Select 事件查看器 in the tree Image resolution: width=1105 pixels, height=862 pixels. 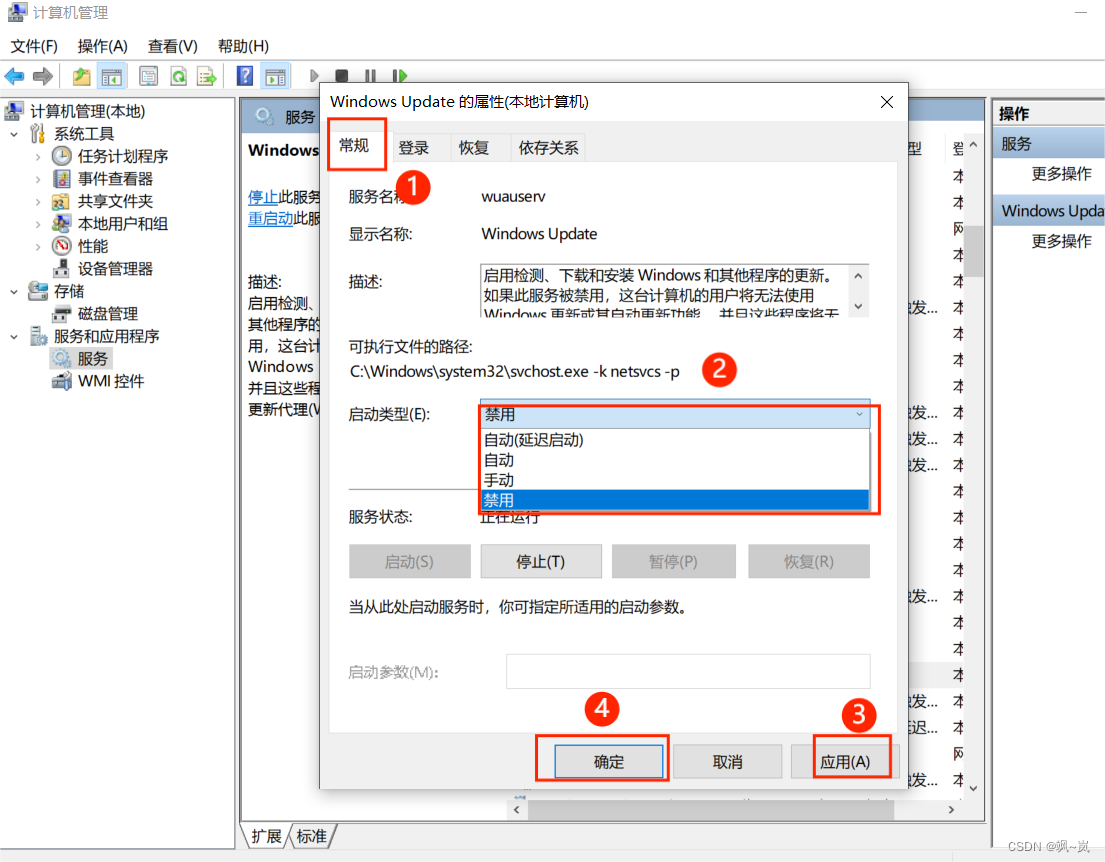(x=115, y=179)
